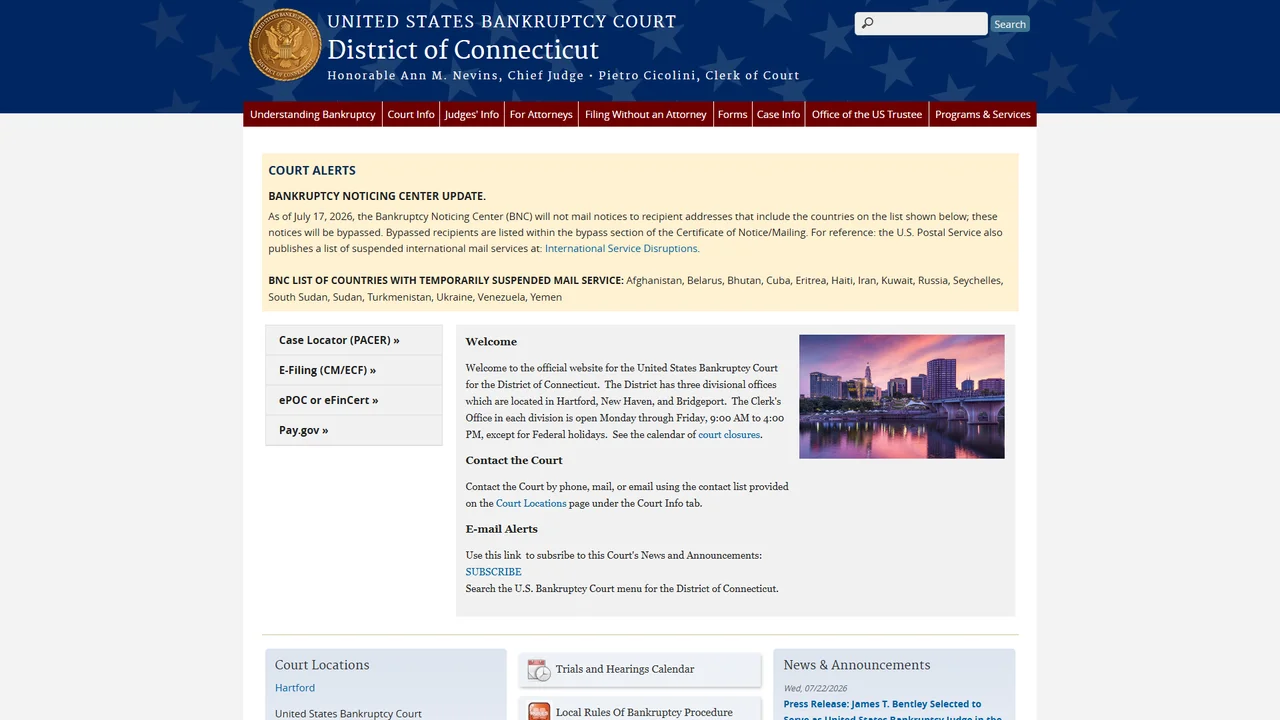Open the Pay.gov link

[x=353, y=430]
